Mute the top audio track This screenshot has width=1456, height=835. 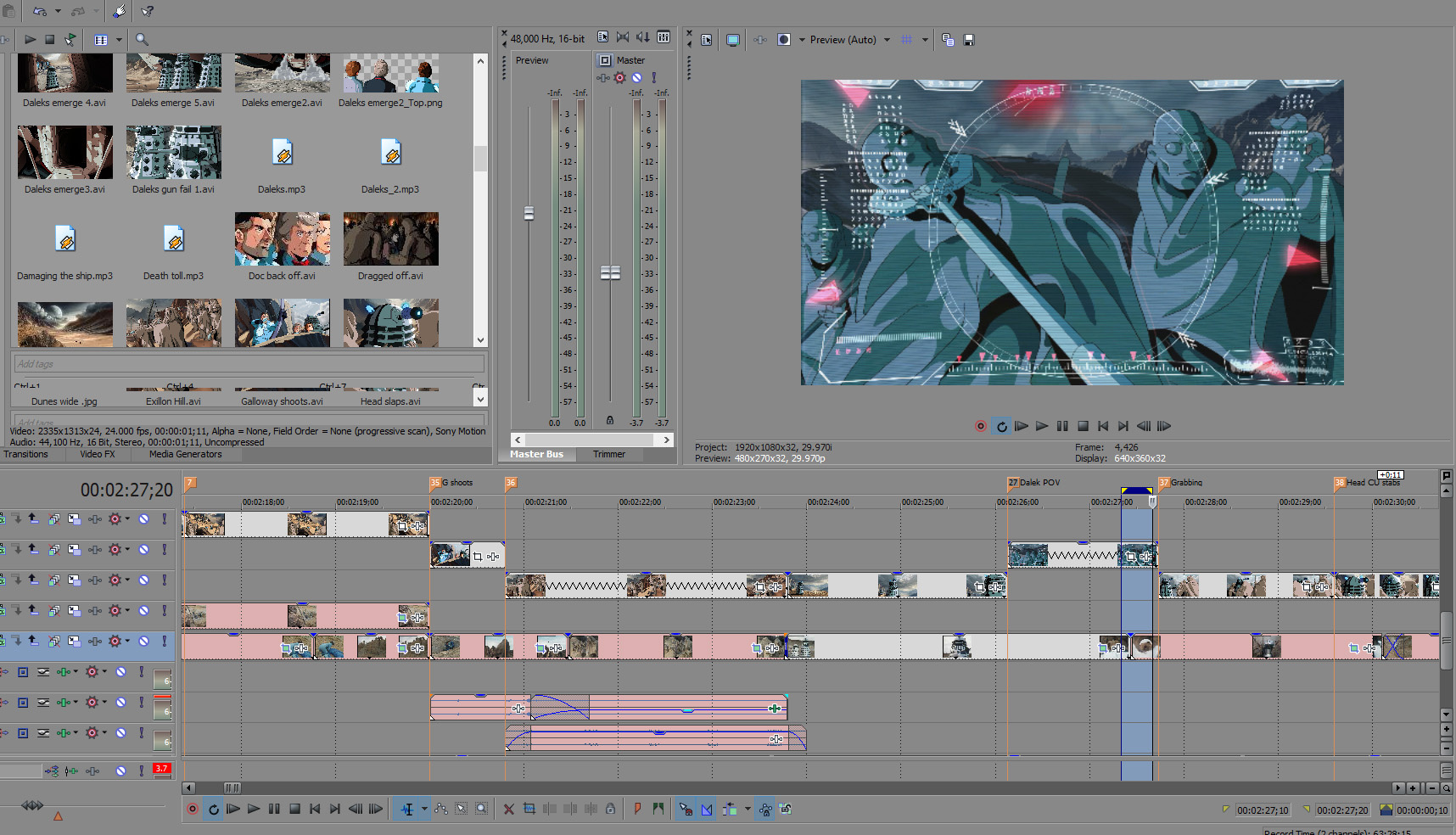click(x=121, y=672)
